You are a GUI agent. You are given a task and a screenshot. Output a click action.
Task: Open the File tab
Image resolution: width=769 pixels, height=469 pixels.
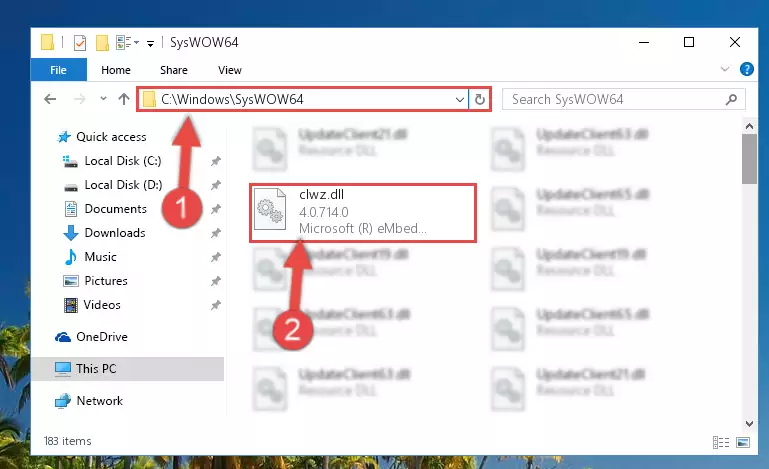[58, 70]
